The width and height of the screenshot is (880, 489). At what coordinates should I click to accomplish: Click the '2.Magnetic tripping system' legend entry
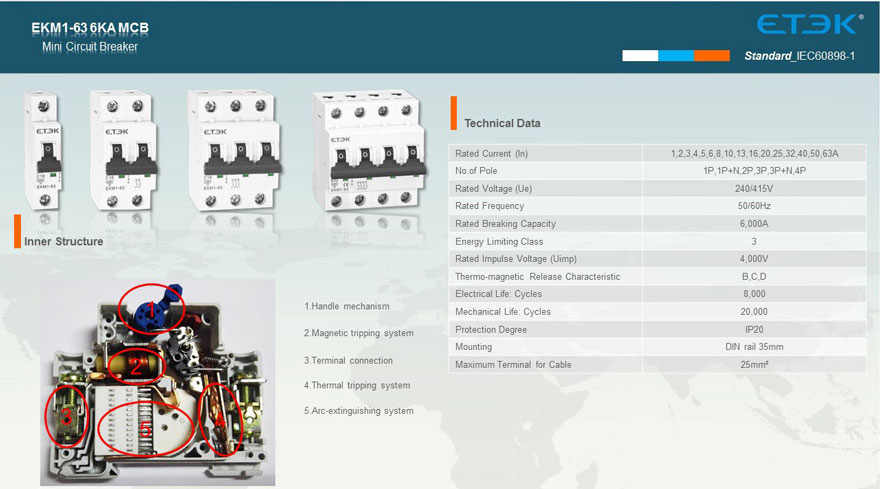359,333
